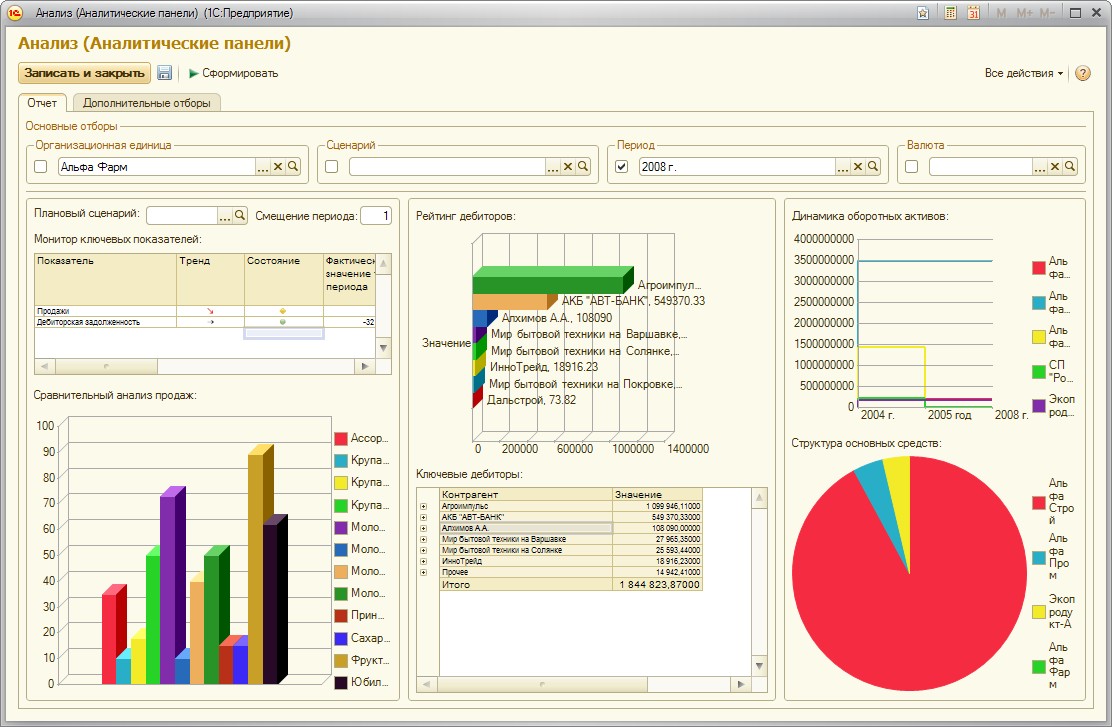The height and width of the screenshot is (727, 1112).
Task: Click the purple Экопрод... line chart legend
Action: [1039, 406]
